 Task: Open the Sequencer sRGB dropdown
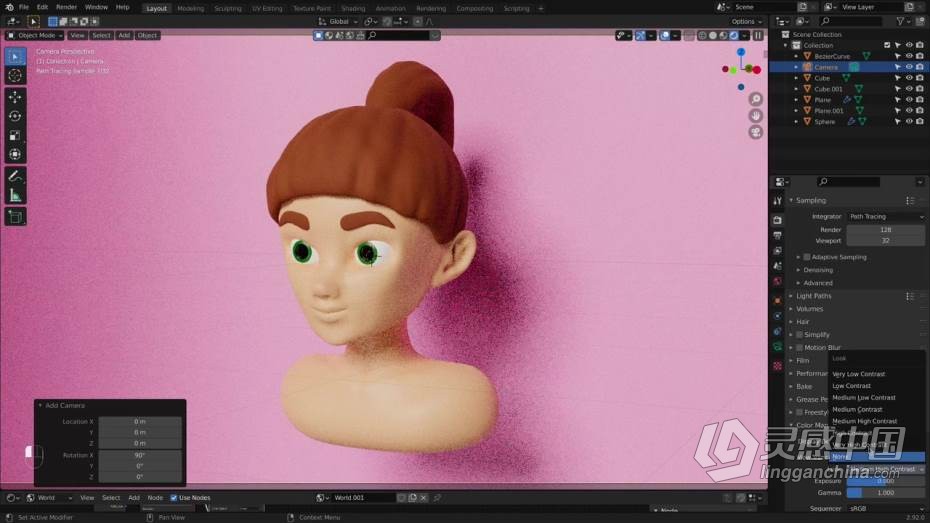pyautogui.click(x=886, y=509)
